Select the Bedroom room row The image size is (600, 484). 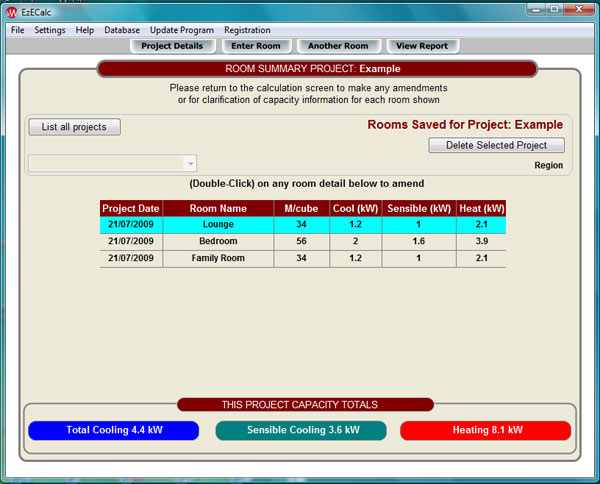click(x=218, y=242)
